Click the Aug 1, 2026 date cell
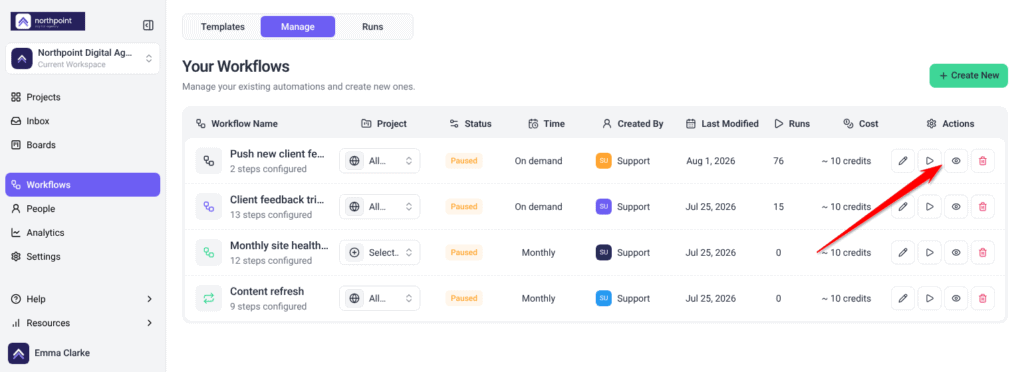The height and width of the screenshot is (372, 1024). click(x=711, y=161)
